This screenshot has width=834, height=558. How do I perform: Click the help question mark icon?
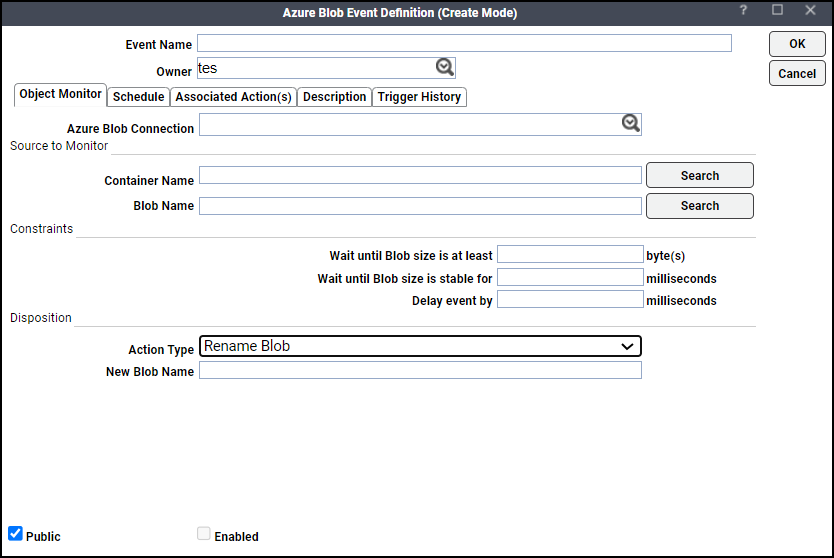point(743,10)
